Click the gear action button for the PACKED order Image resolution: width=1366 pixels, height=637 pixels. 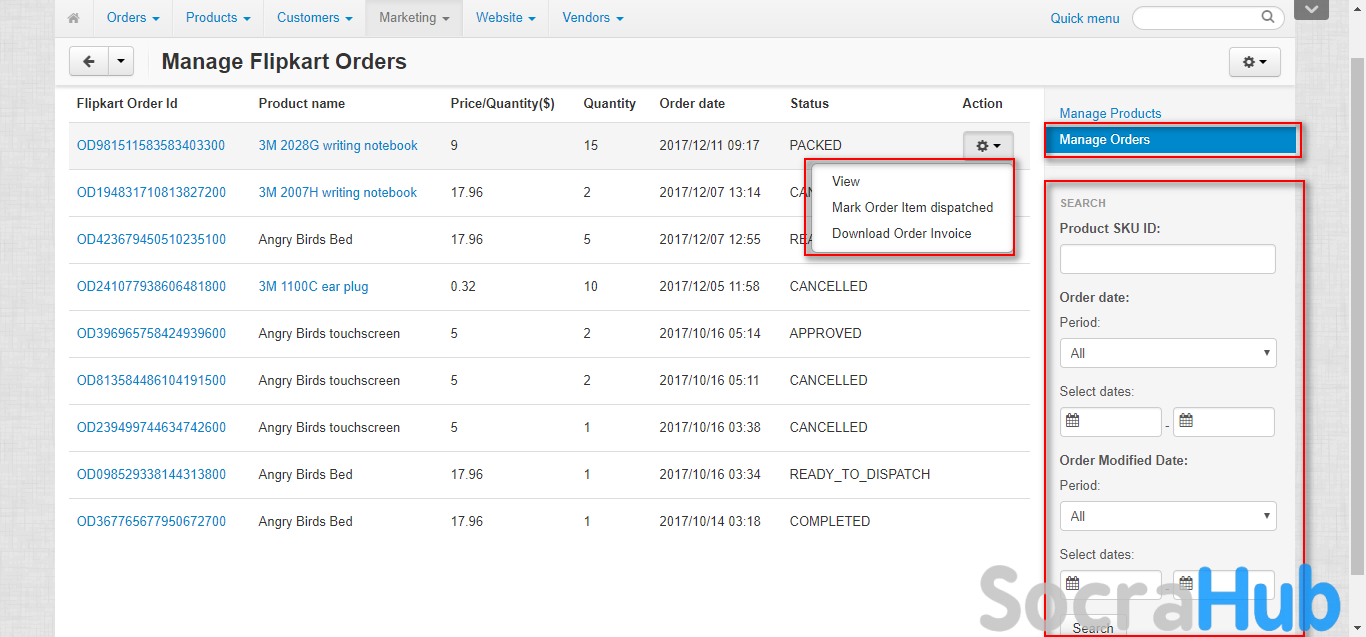(x=987, y=146)
